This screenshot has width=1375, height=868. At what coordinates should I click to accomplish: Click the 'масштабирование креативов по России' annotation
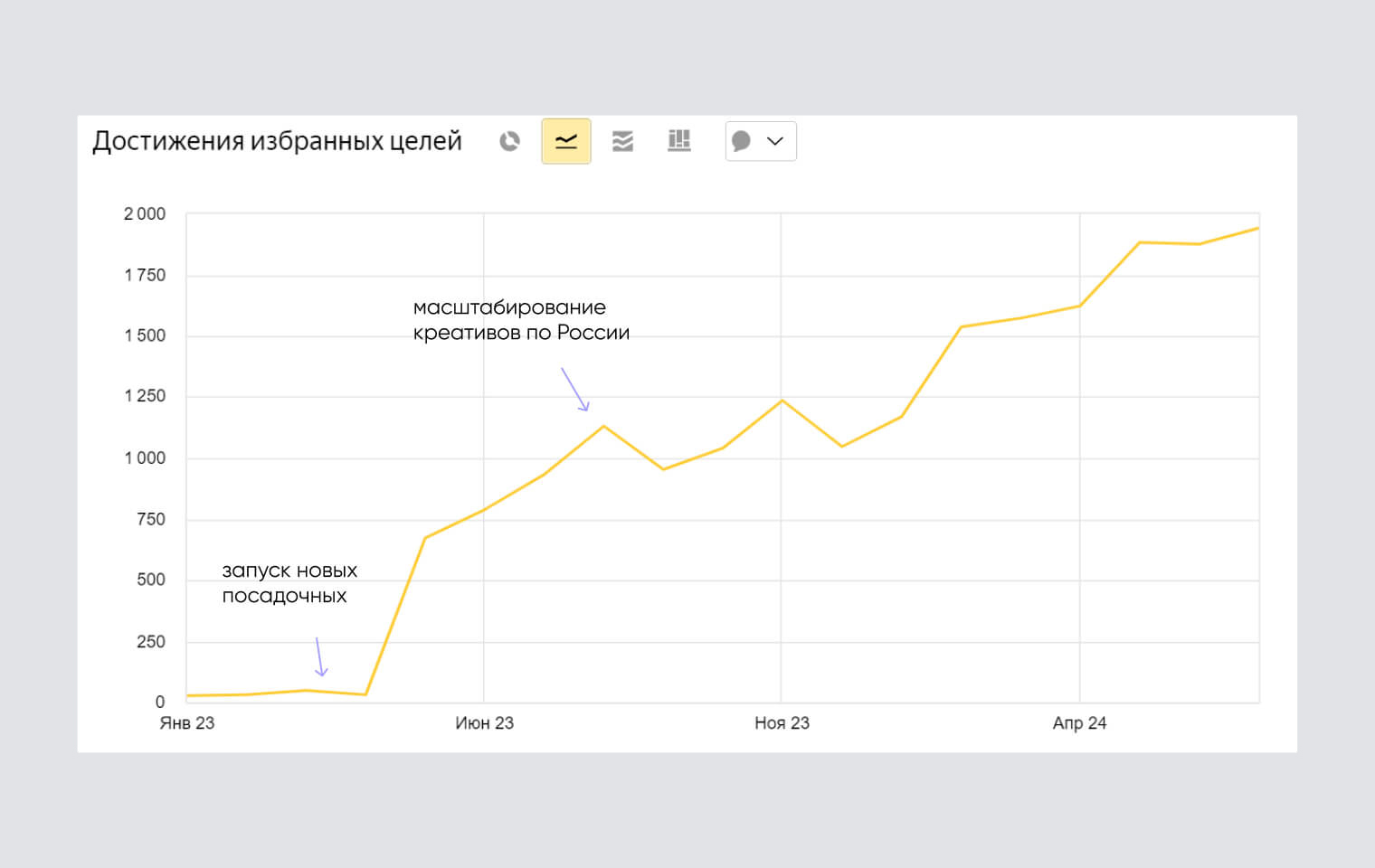tap(520, 320)
